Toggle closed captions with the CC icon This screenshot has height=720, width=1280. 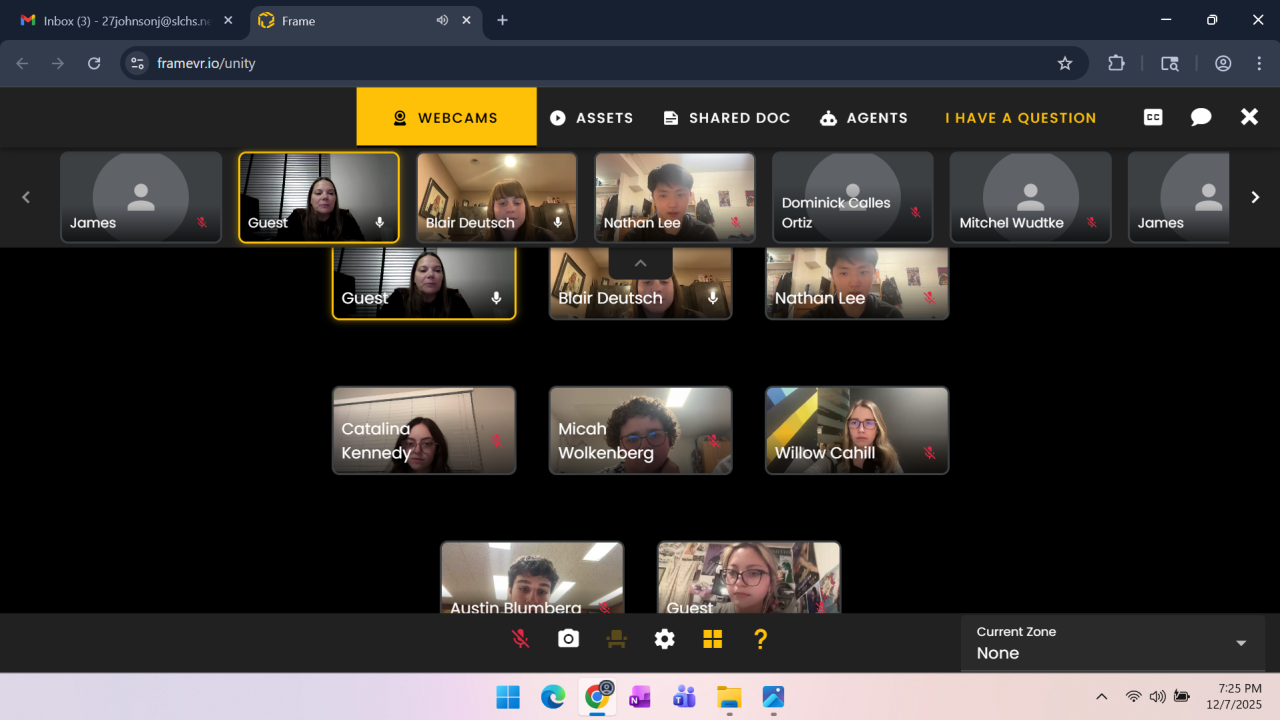pos(1153,117)
